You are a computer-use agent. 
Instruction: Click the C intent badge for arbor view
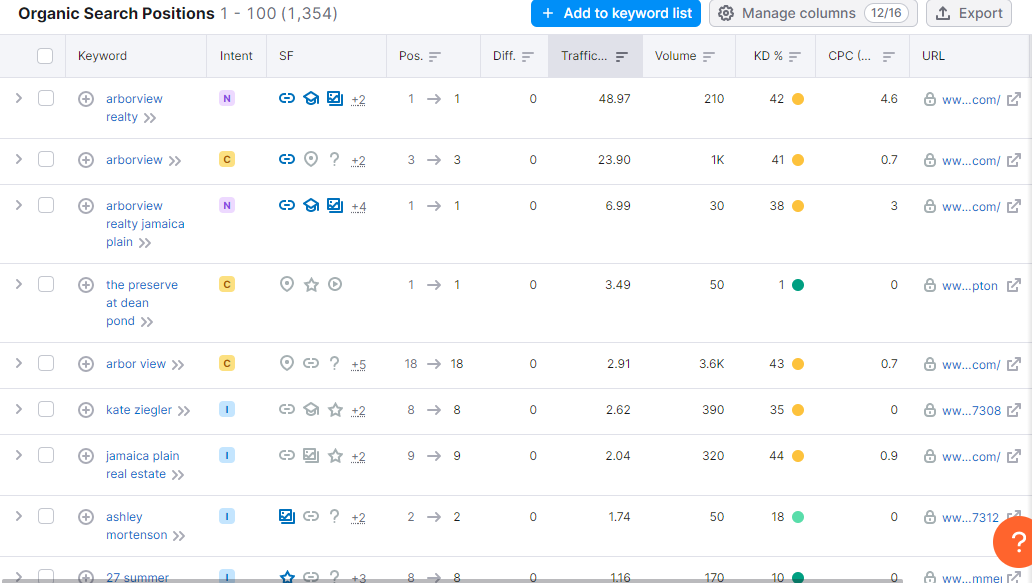pyautogui.click(x=226, y=363)
